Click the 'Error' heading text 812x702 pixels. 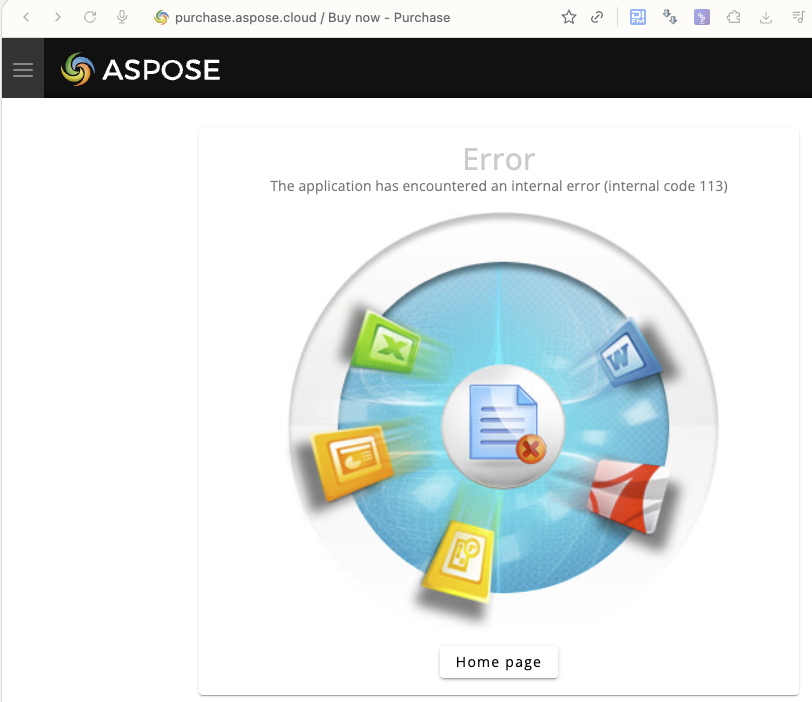[x=499, y=159]
